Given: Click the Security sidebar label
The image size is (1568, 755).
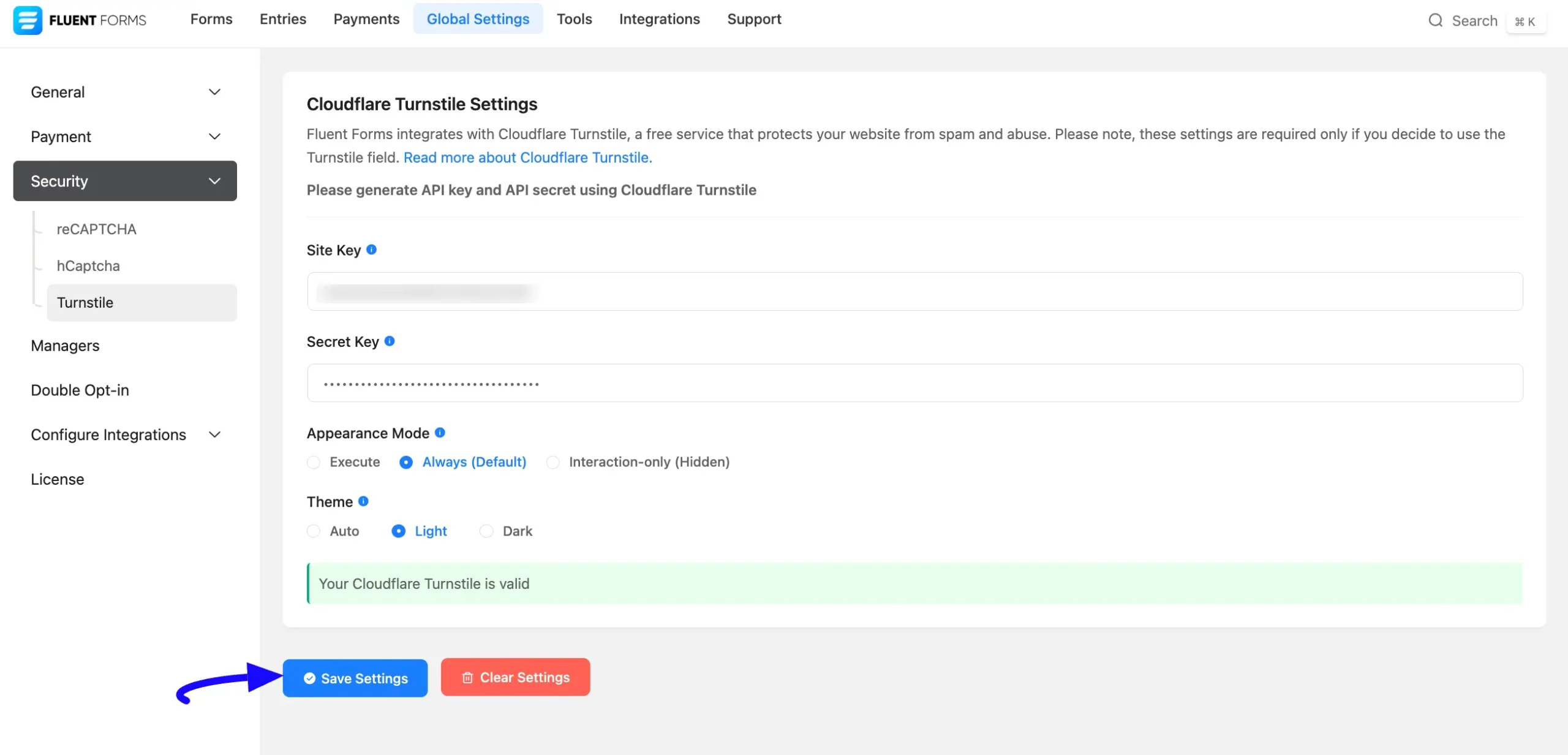Looking at the screenshot, I should (59, 181).
